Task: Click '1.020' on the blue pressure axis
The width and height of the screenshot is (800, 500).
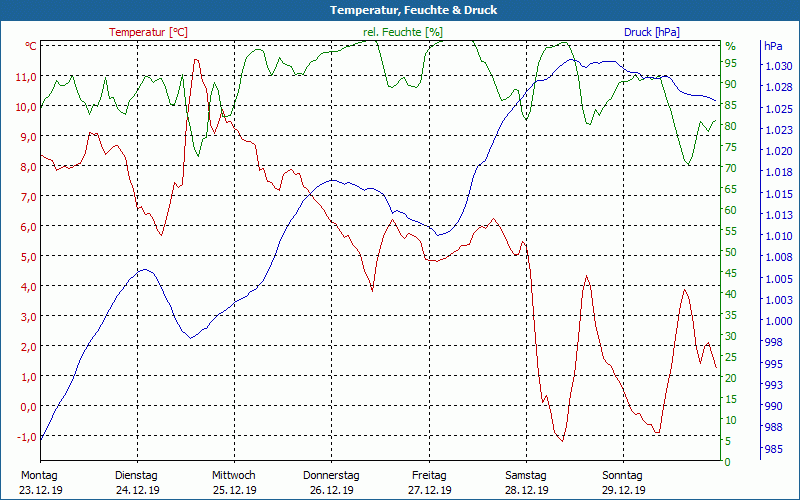Action: tap(779, 151)
